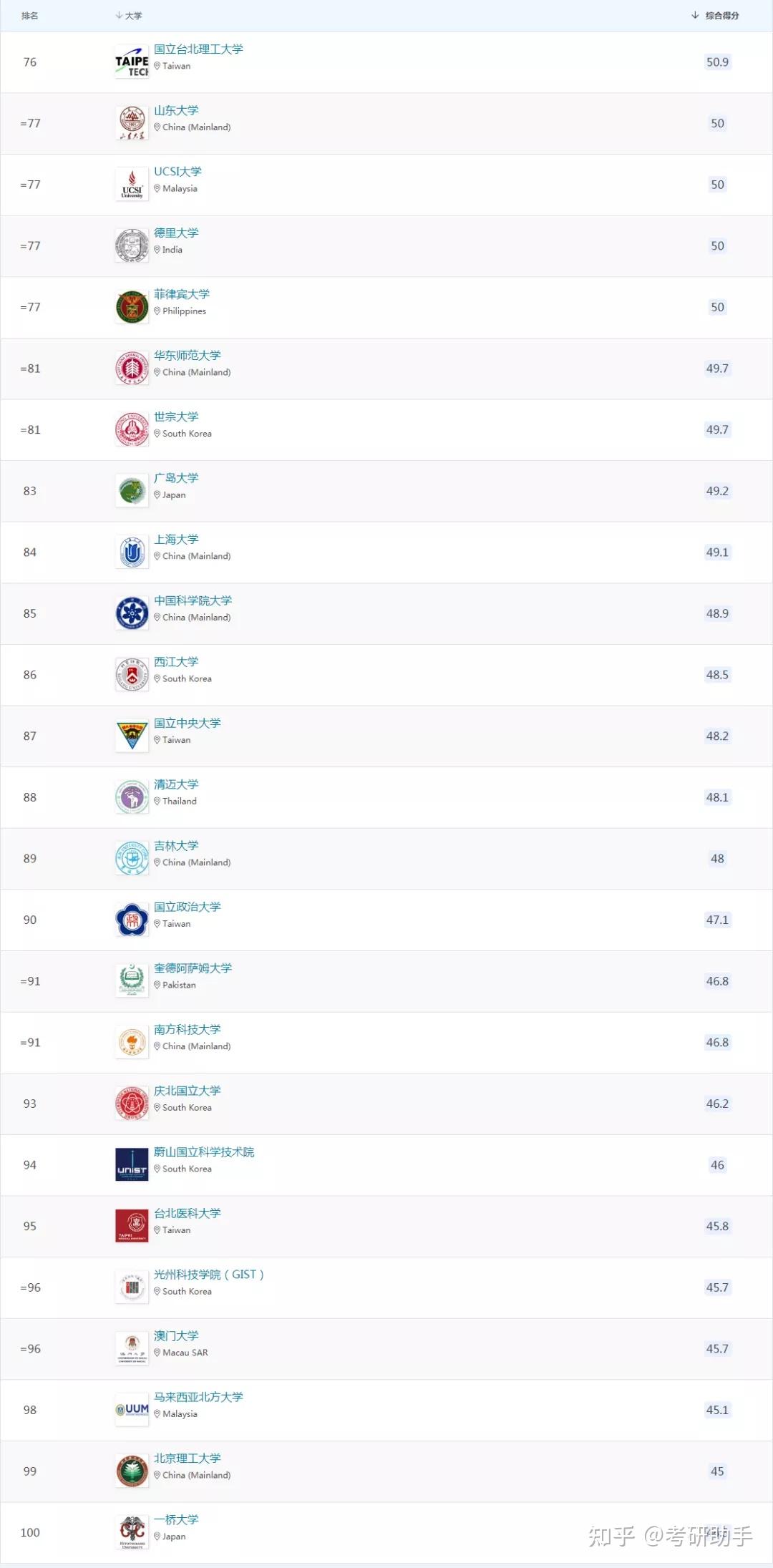The image size is (773, 1568).
Task: Click the 50.9 score badge
Action: tap(717, 62)
